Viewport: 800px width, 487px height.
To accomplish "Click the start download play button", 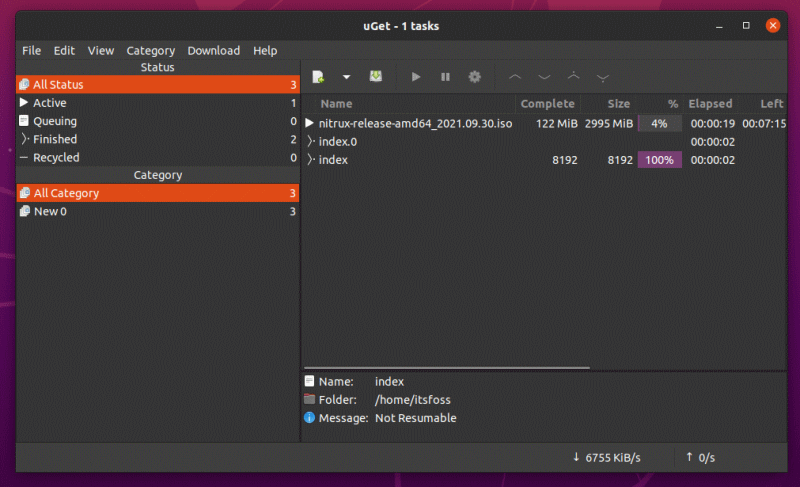I will (416, 77).
